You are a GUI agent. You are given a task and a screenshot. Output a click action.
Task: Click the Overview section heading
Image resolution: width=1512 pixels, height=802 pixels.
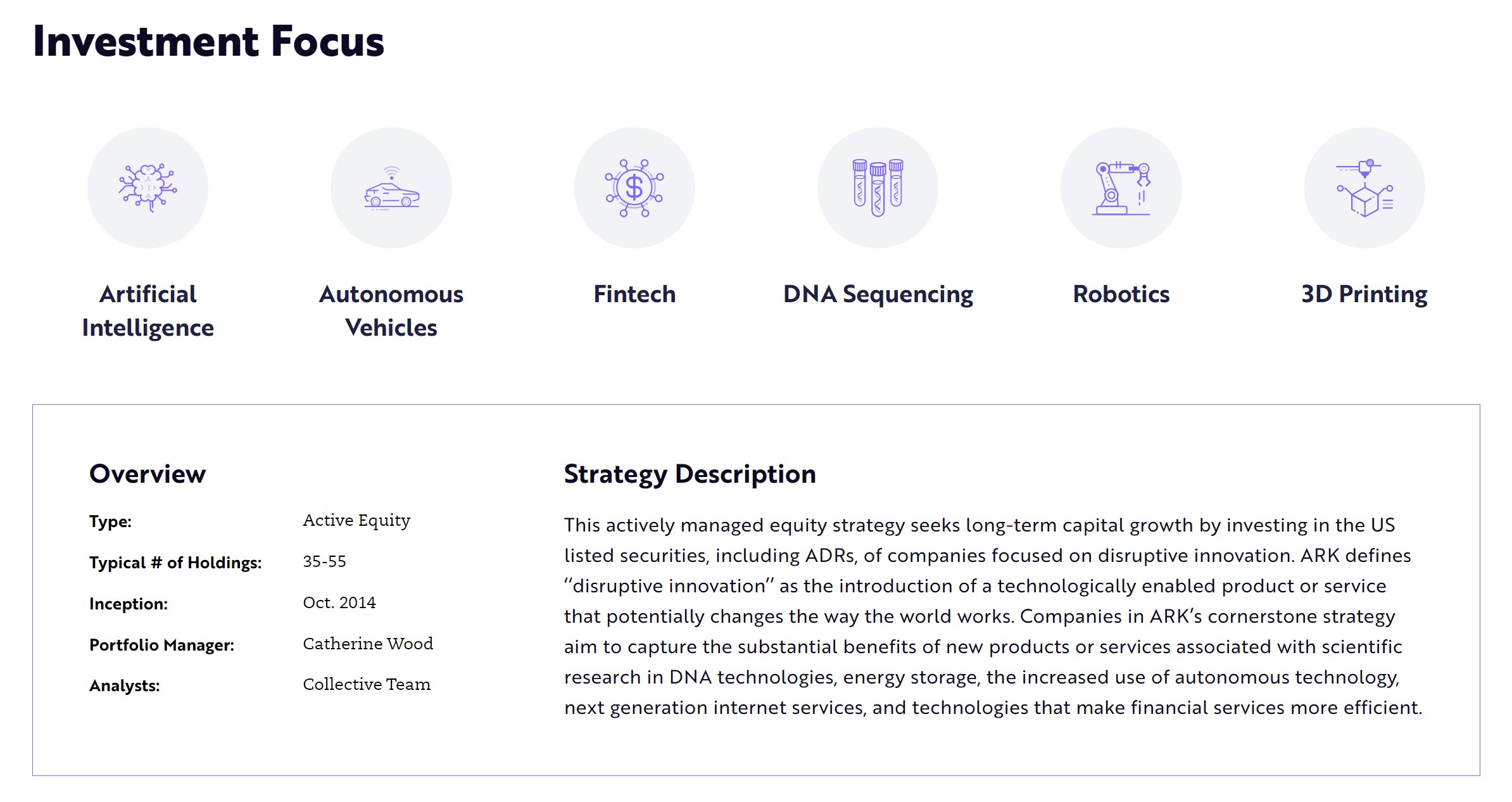coord(148,474)
